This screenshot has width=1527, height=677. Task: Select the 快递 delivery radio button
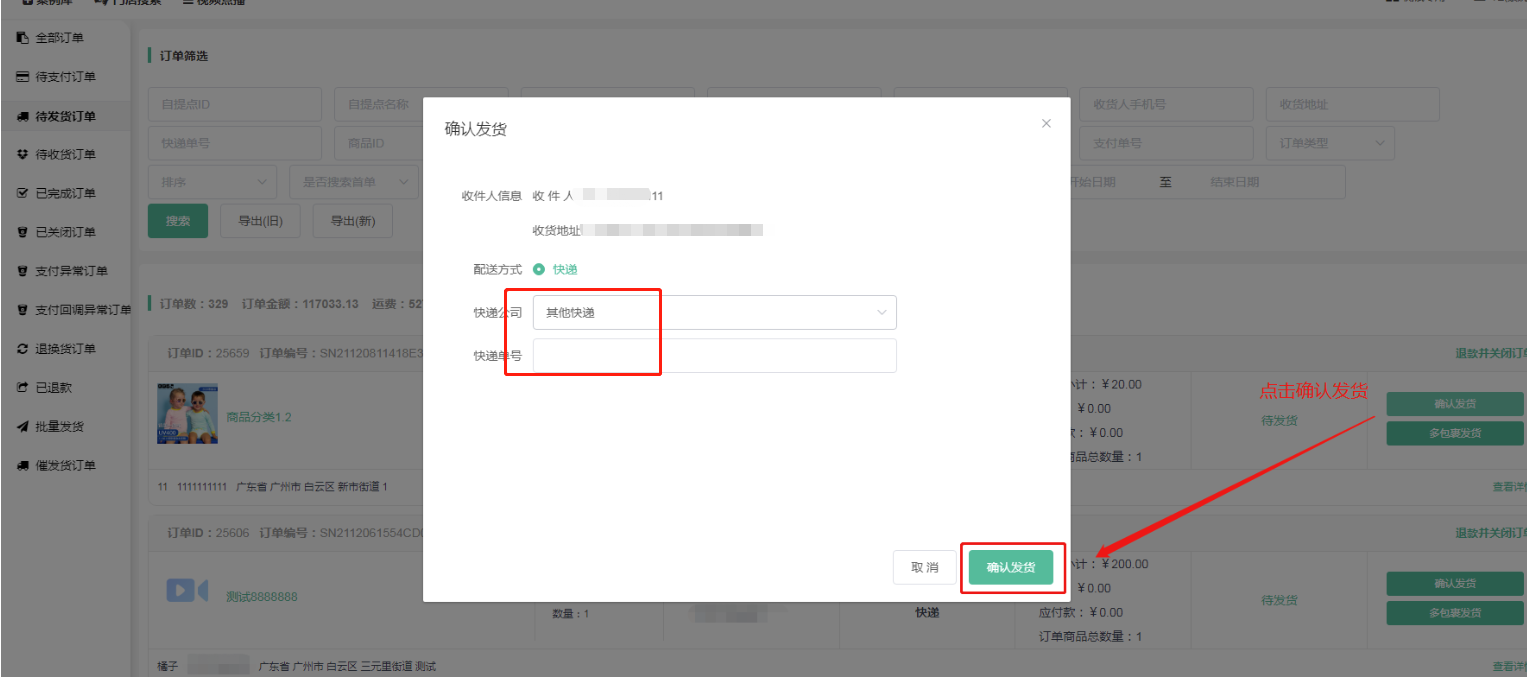pos(539,269)
